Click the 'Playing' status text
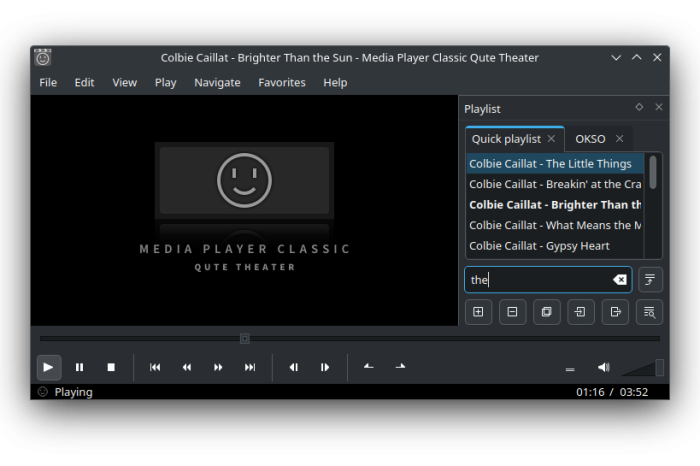700x466 pixels. [74, 392]
